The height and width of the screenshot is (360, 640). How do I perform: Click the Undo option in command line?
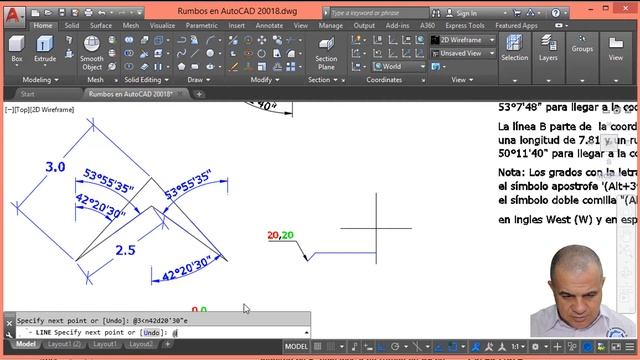[x=151, y=333]
